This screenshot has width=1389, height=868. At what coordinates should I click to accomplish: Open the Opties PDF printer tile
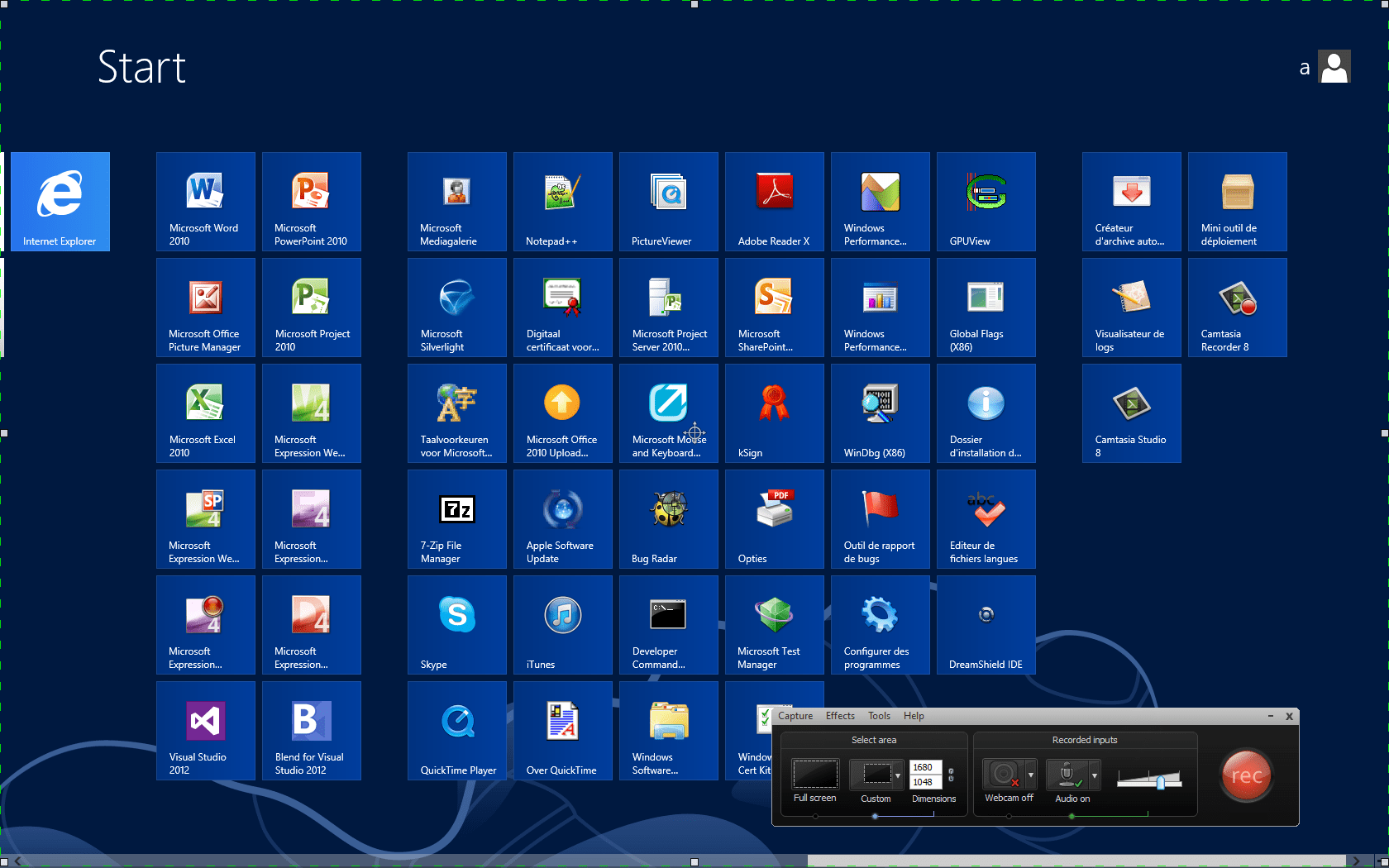point(775,519)
